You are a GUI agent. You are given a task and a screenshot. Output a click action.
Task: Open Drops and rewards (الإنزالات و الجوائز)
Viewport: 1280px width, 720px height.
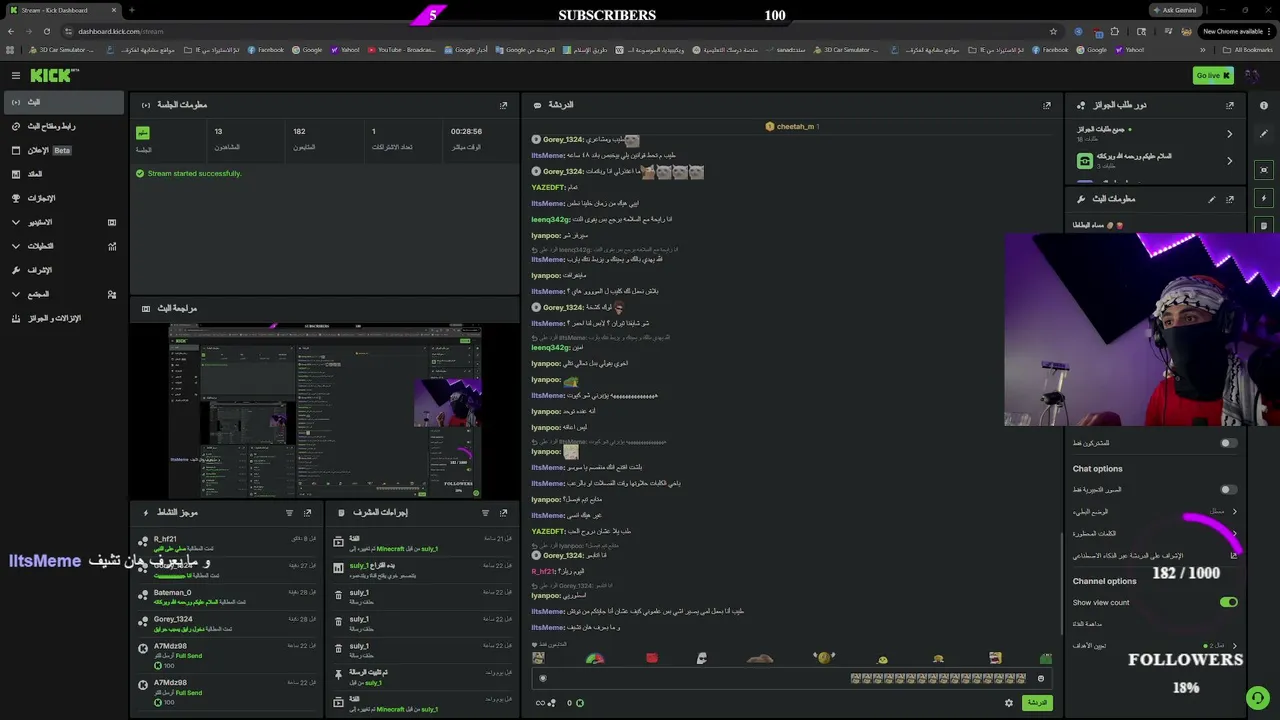[x=62, y=318]
